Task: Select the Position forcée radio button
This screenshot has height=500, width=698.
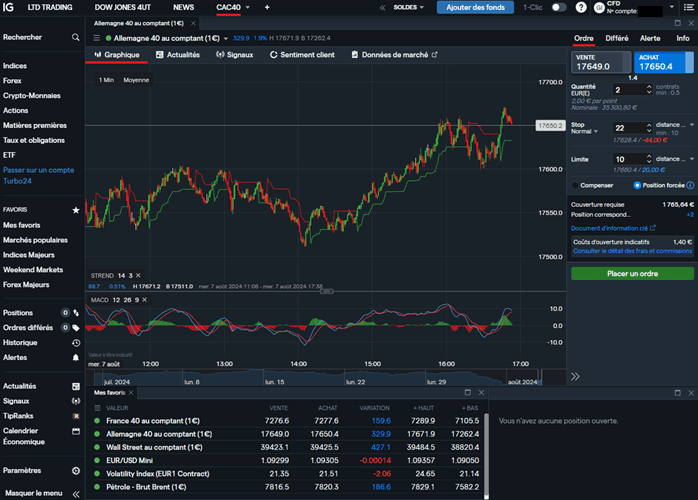Action: tap(636, 185)
